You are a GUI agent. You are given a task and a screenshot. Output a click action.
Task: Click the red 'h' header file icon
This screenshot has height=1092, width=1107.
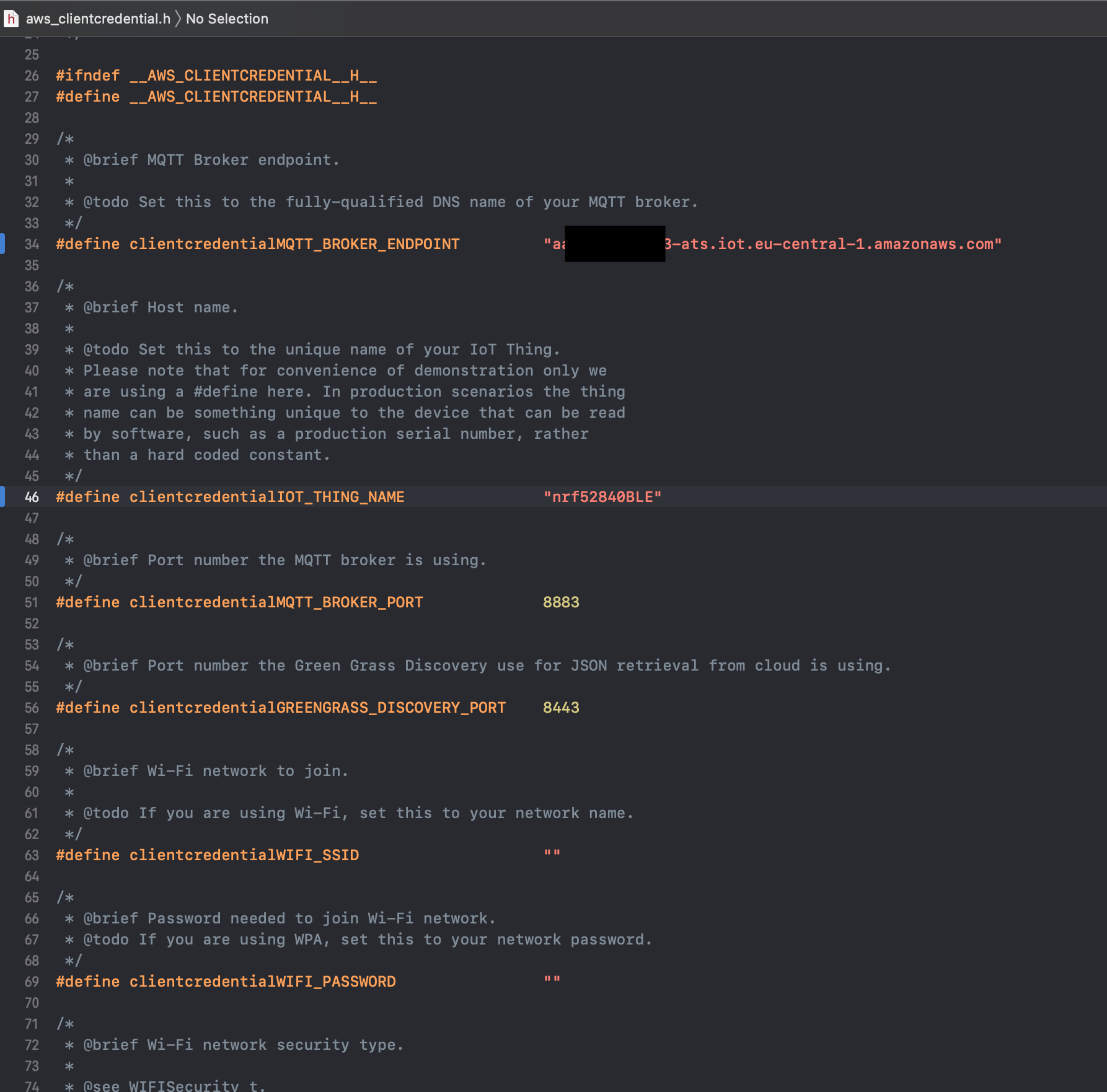11,19
